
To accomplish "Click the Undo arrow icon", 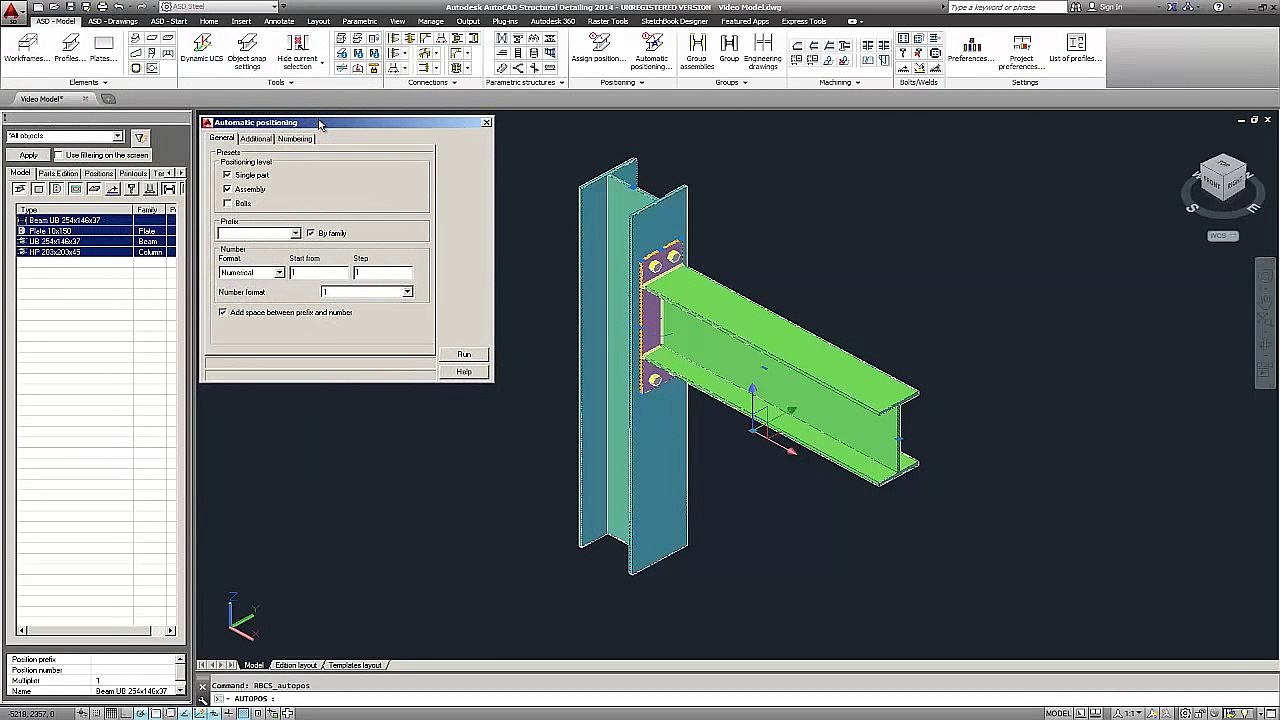I will point(118,7).
